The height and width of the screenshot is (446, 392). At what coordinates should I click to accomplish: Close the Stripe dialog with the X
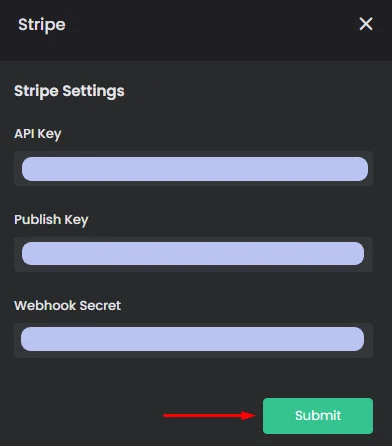pyautogui.click(x=366, y=24)
